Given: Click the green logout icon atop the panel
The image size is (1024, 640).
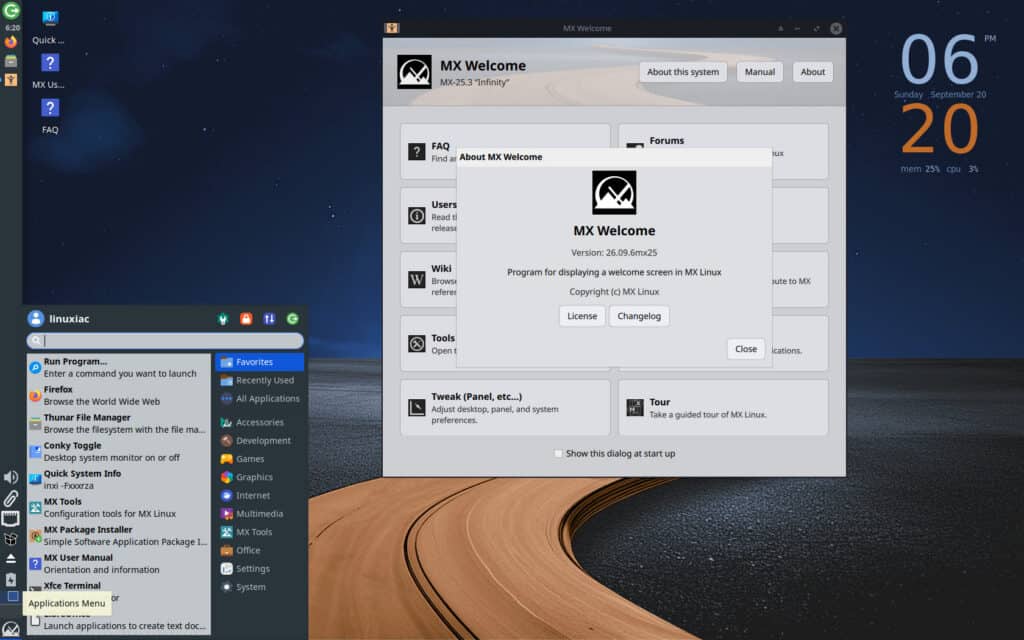Looking at the screenshot, I should pyautogui.click(x=11, y=10).
